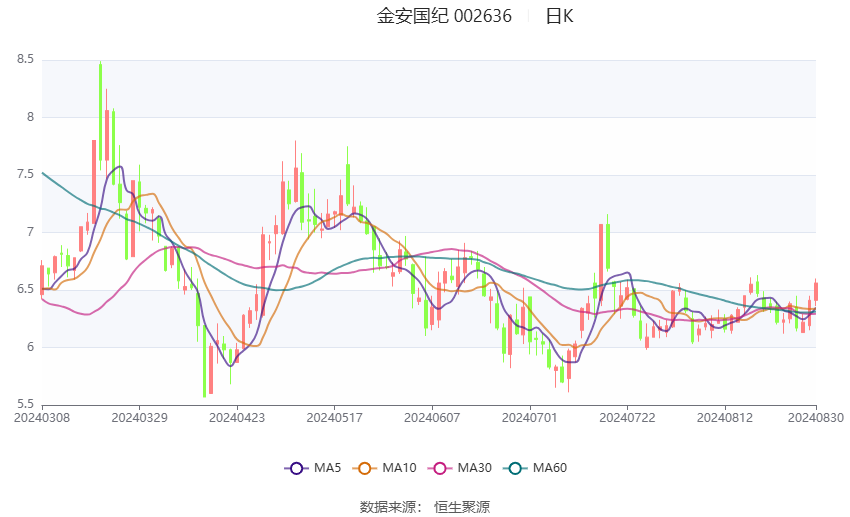Click the 8.5 price axis label
The image size is (850, 517).
pyautogui.click(x=25, y=59)
